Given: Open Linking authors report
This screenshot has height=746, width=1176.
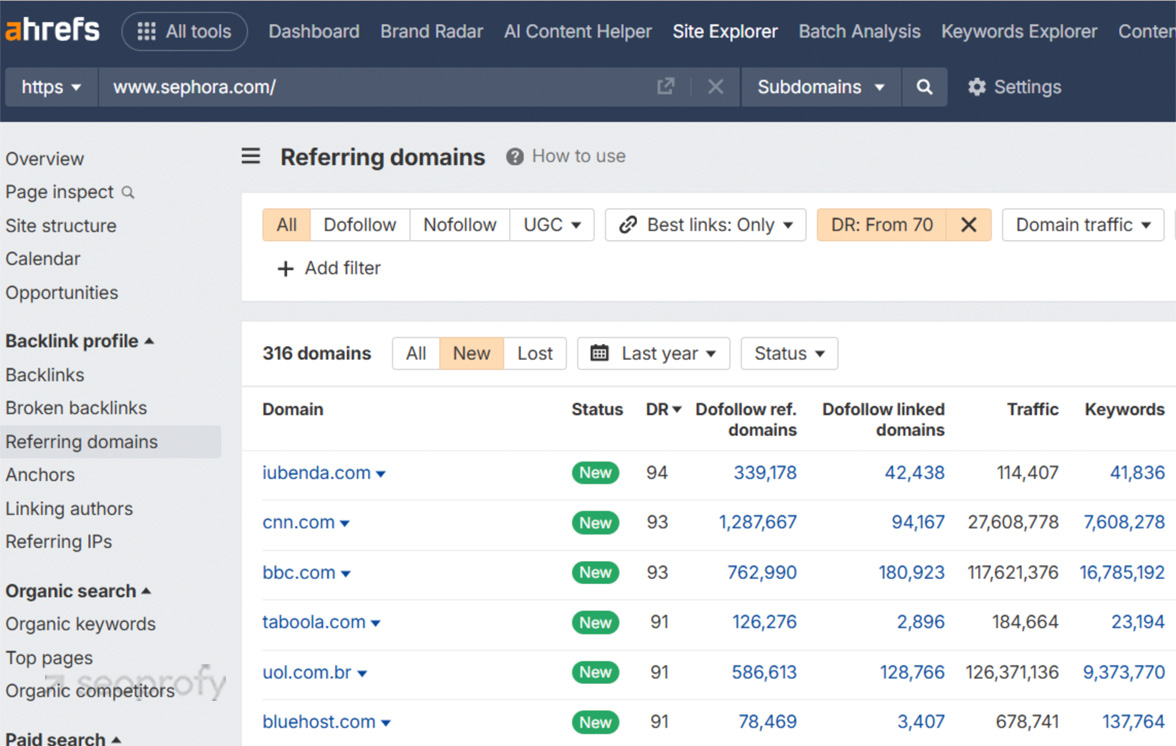Looking at the screenshot, I should tap(69, 508).
